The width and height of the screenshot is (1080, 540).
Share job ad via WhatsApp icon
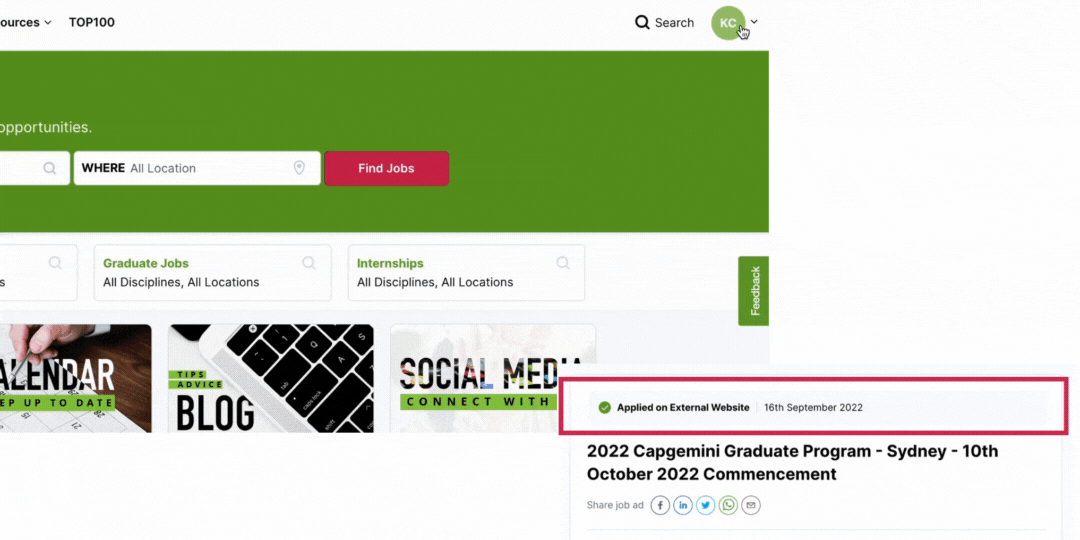[728, 506]
